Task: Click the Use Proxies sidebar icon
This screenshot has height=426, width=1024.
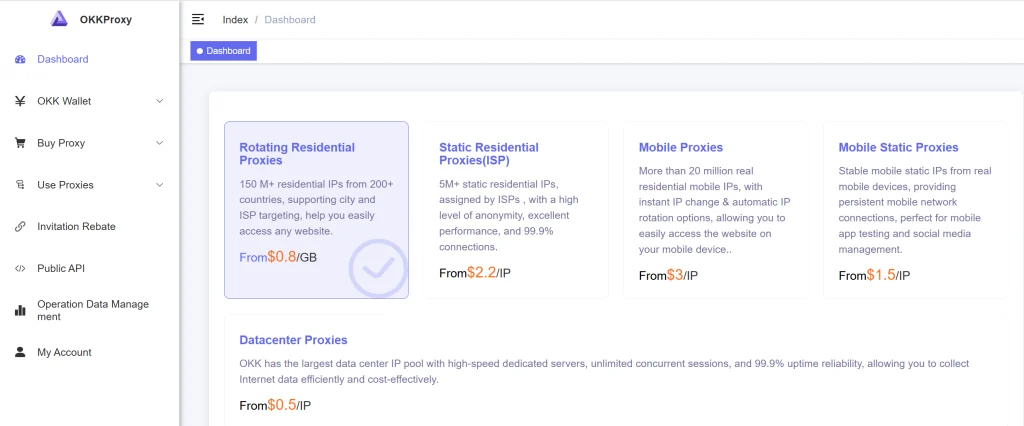Action: [20, 185]
